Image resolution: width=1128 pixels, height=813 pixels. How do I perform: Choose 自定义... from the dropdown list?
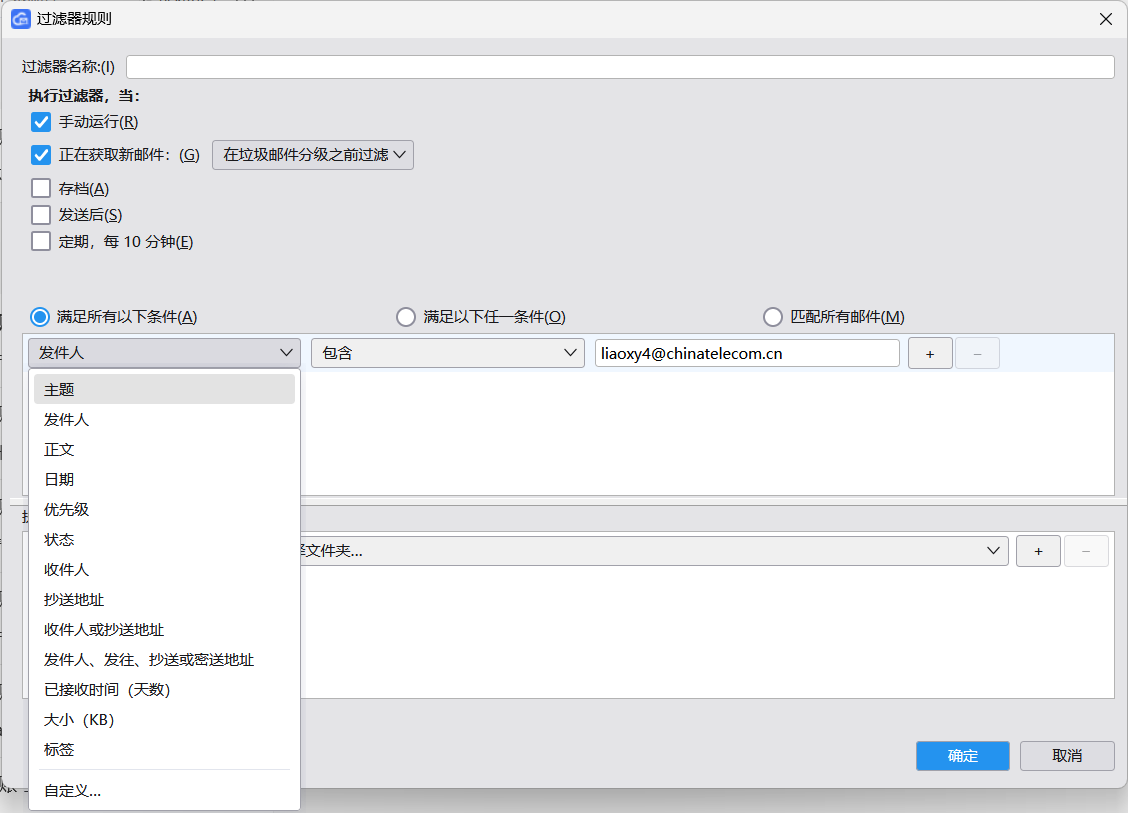point(165,791)
